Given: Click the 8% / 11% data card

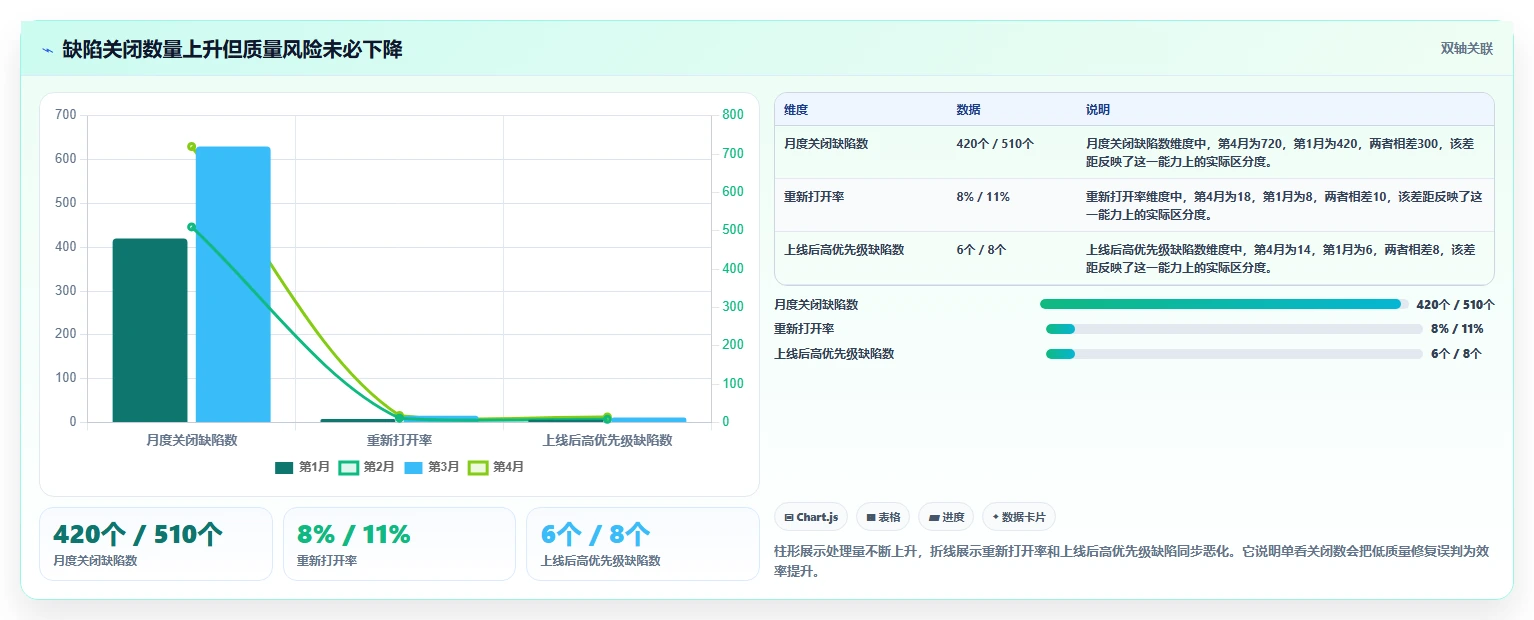Looking at the screenshot, I should (x=399, y=544).
